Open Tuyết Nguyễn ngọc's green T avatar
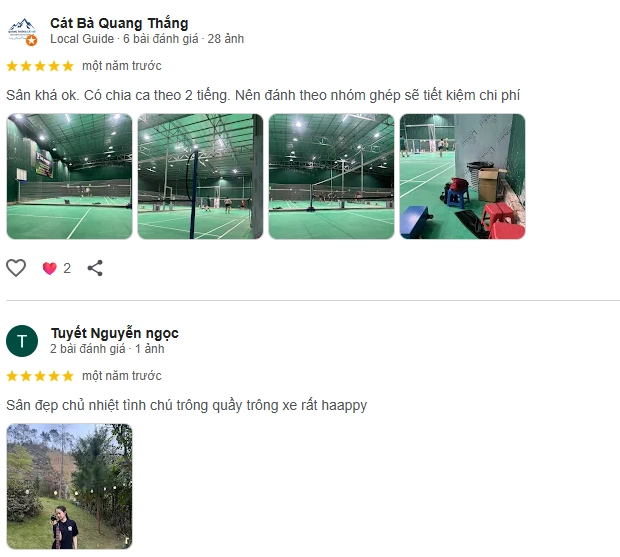 point(22,341)
